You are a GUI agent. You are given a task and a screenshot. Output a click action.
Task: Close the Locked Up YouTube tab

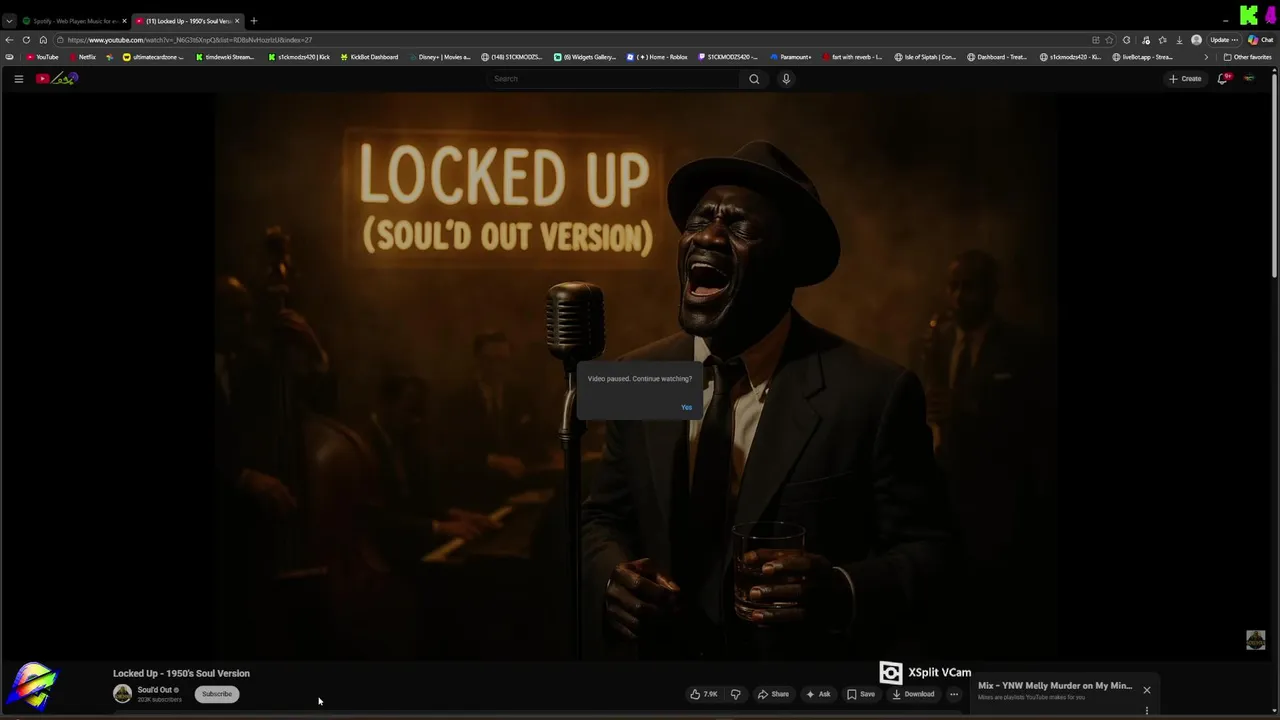click(237, 21)
